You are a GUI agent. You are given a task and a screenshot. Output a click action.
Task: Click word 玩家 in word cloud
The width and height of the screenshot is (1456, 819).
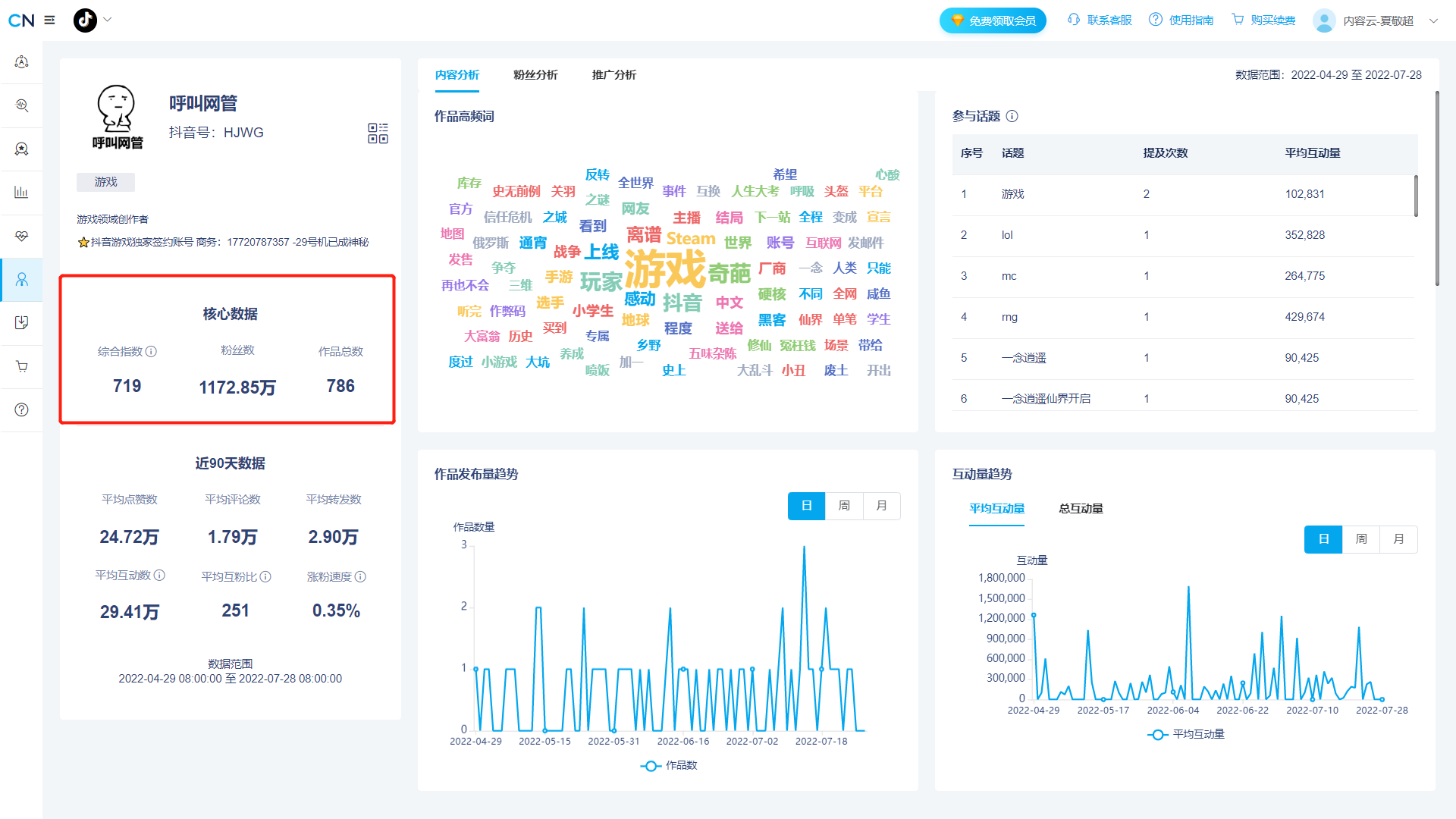(x=601, y=282)
